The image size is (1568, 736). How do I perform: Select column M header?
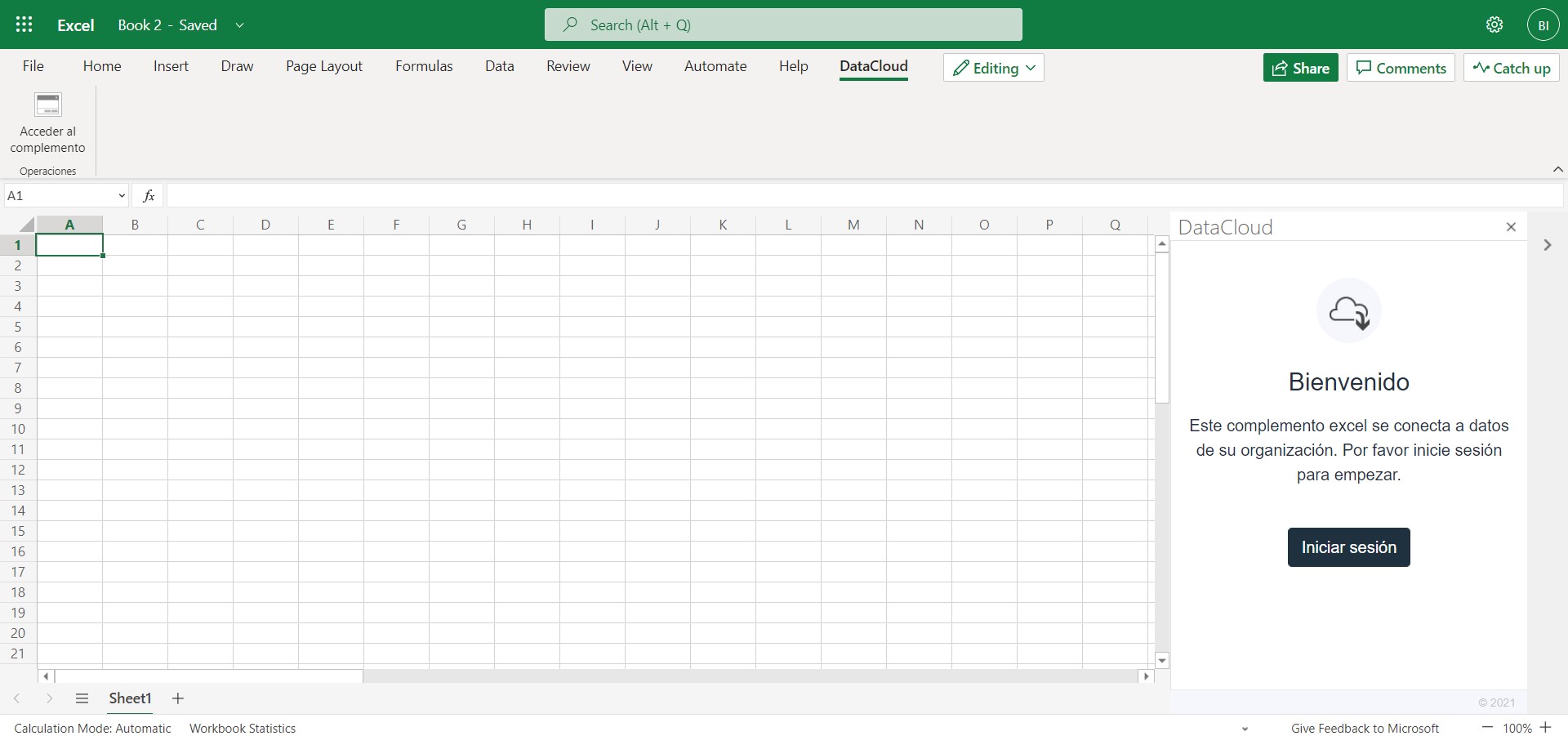(853, 225)
